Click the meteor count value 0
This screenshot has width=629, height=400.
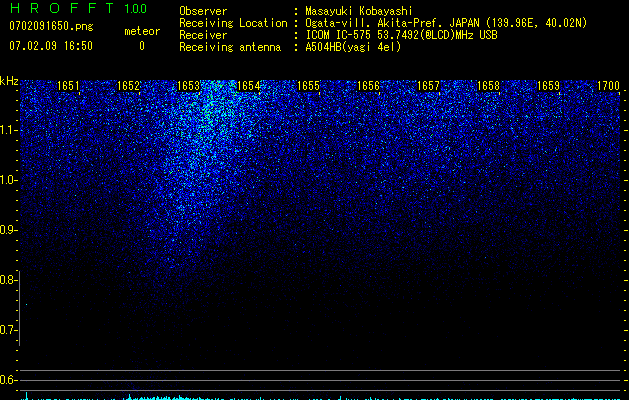click(x=142, y=46)
